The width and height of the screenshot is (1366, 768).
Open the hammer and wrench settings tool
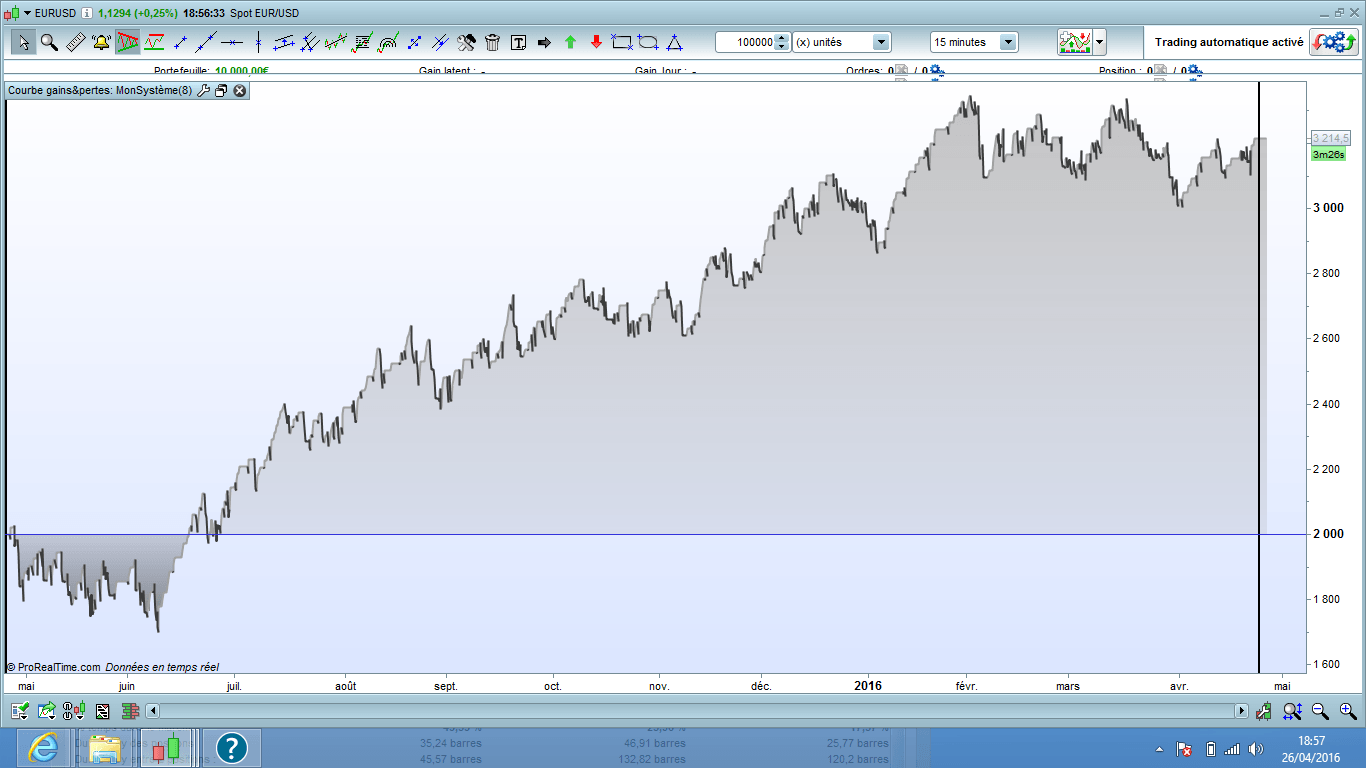[x=466, y=42]
